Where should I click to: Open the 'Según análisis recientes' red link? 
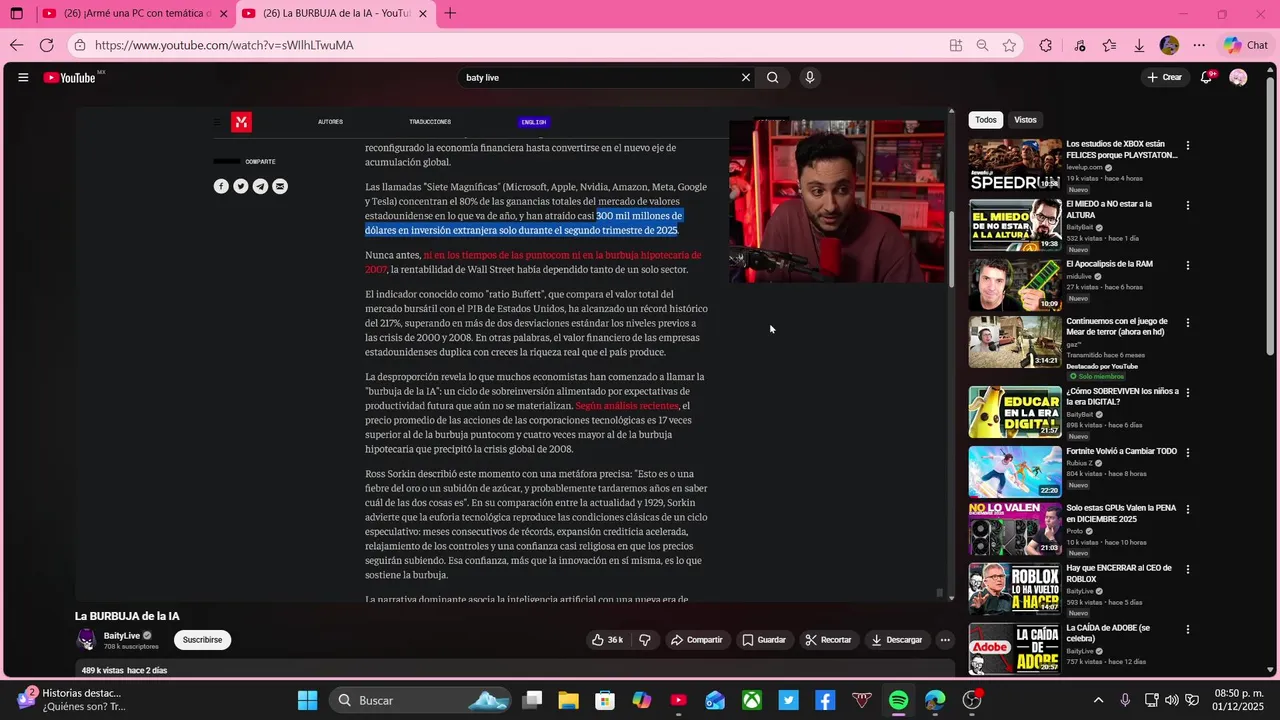[627, 406]
